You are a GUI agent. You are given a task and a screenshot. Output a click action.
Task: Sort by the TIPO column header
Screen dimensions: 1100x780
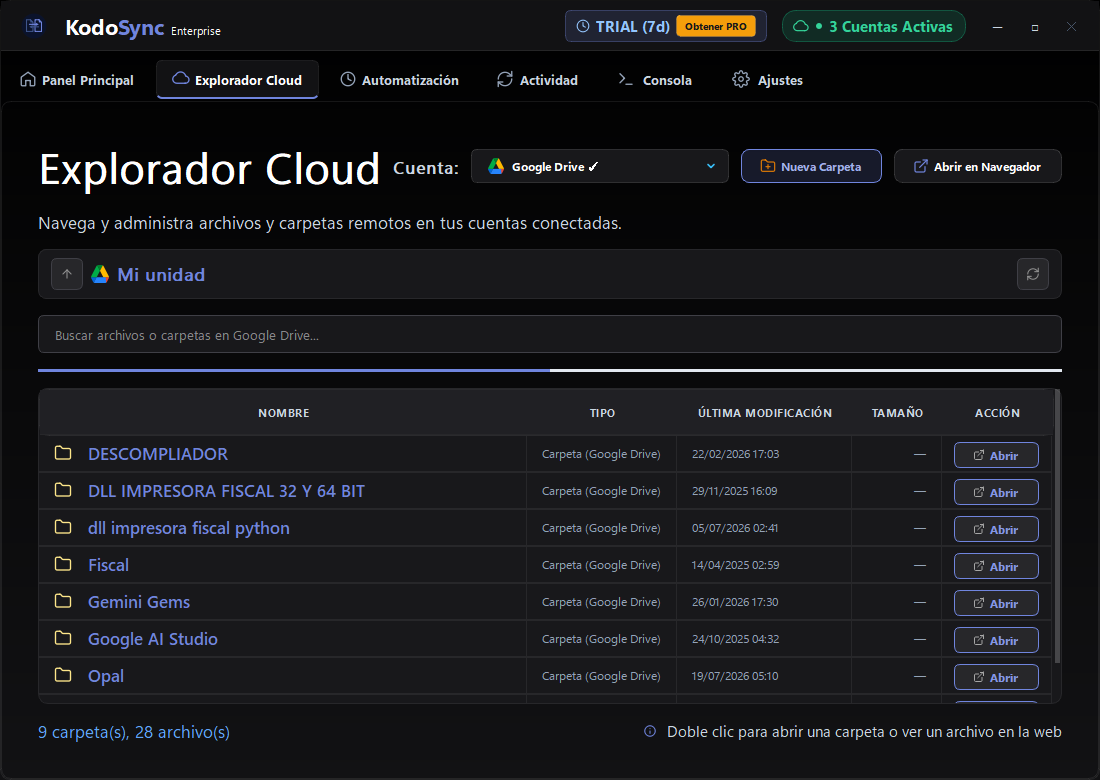[602, 413]
